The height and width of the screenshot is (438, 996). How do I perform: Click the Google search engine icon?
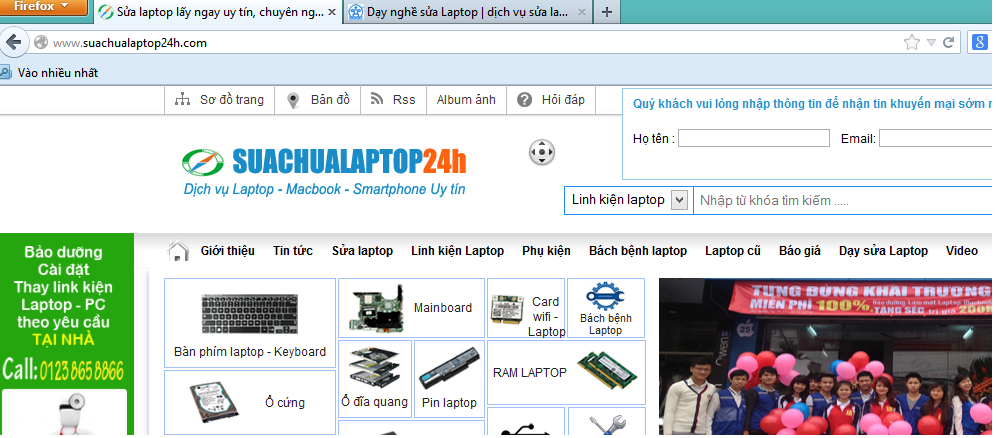click(x=980, y=43)
